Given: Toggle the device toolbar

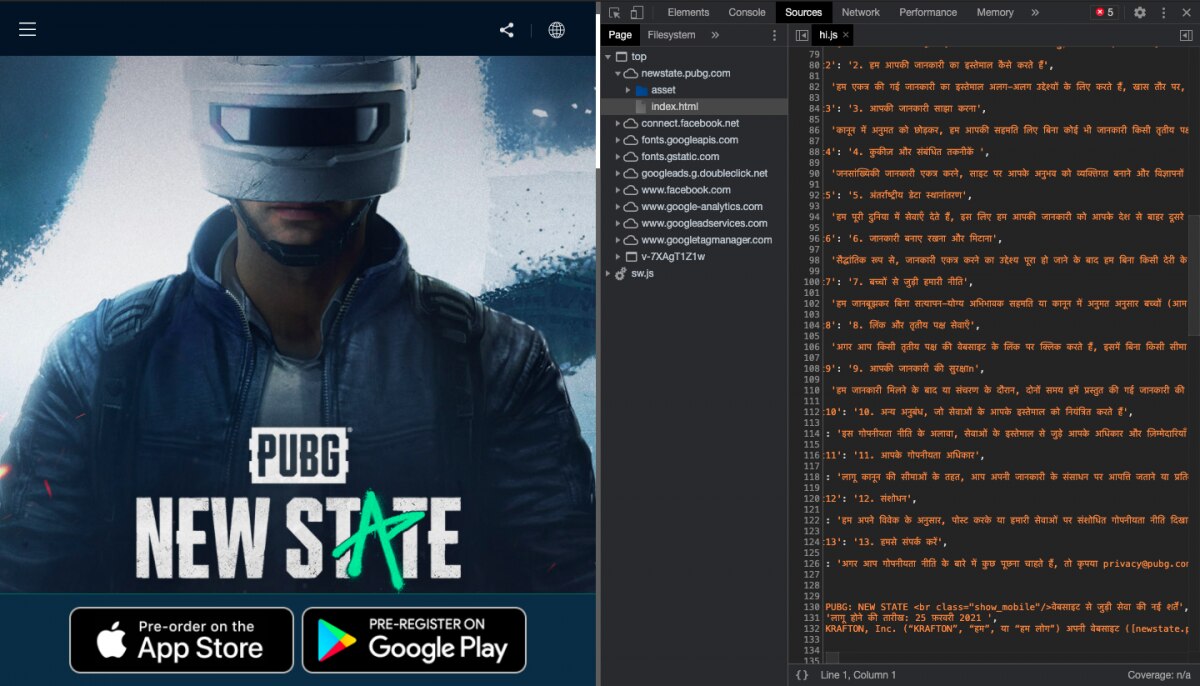Looking at the screenshot, I should tap(637, 13).
